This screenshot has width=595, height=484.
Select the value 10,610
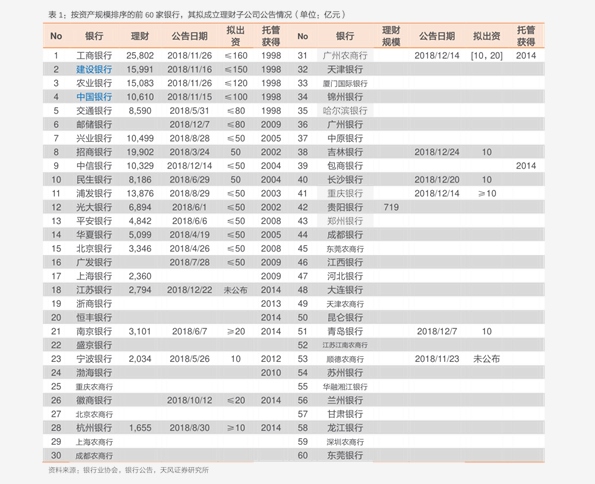tap(140, 97)
